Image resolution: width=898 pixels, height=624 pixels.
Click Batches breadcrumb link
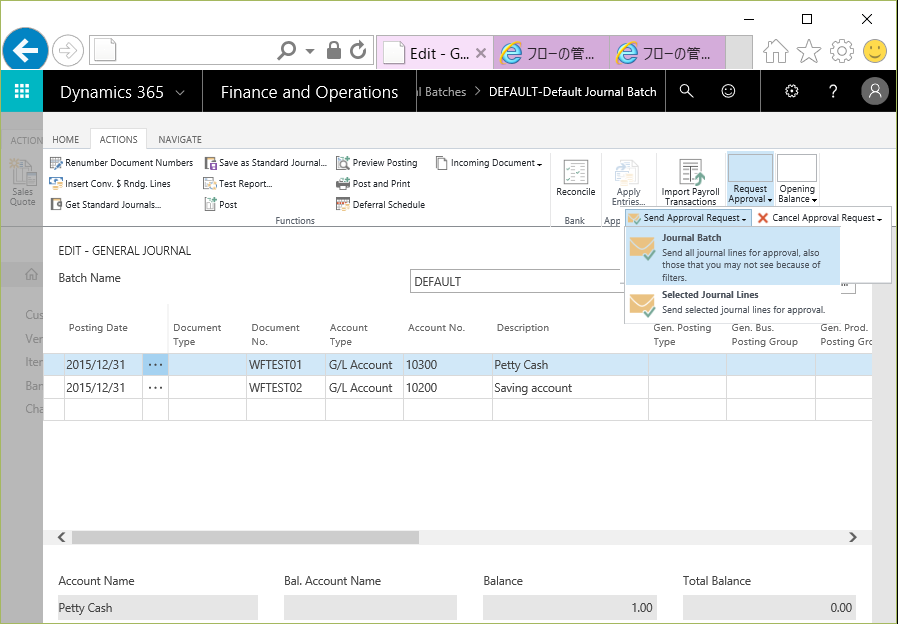click(443, 92)
